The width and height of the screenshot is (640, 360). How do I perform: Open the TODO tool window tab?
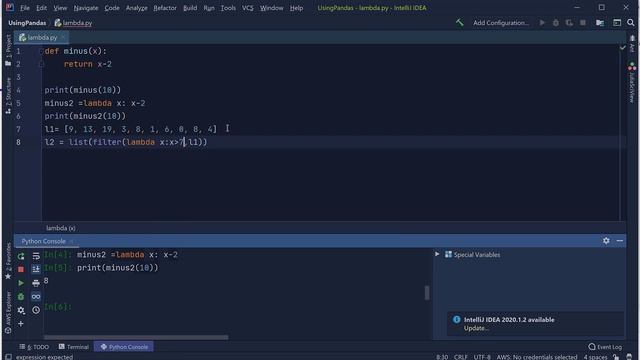click(34, 347)
